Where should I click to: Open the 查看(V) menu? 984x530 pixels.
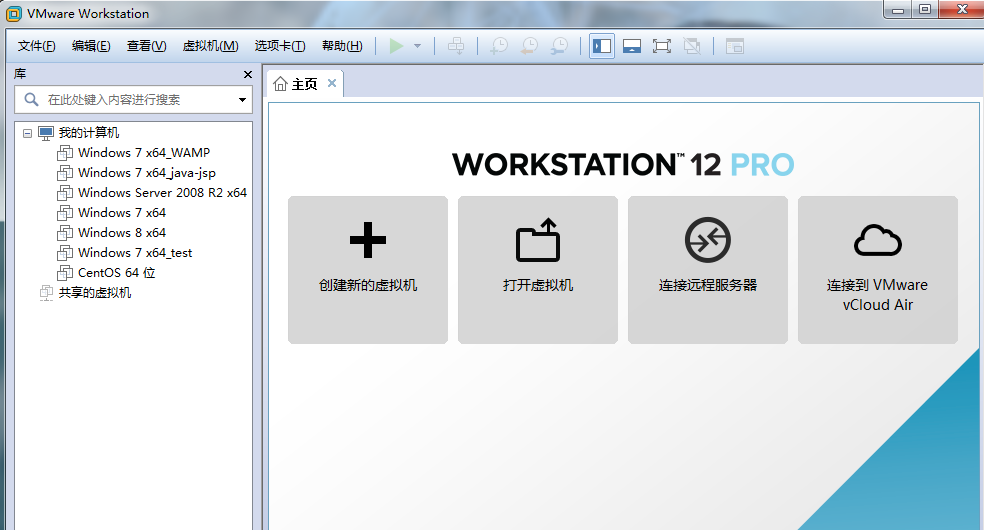[146, 46]
